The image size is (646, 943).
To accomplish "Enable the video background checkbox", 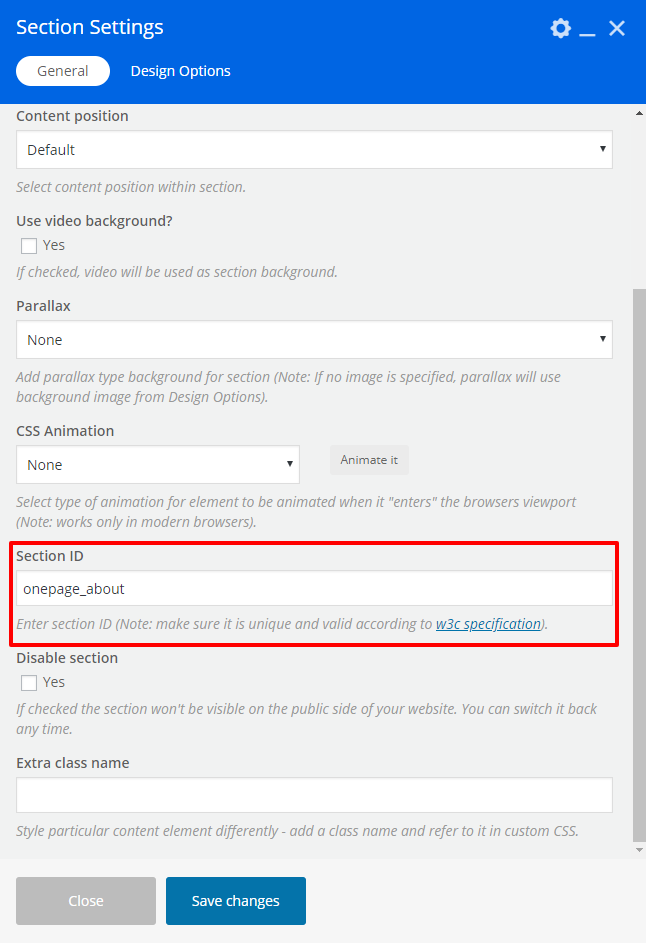I will pos(29,246).
